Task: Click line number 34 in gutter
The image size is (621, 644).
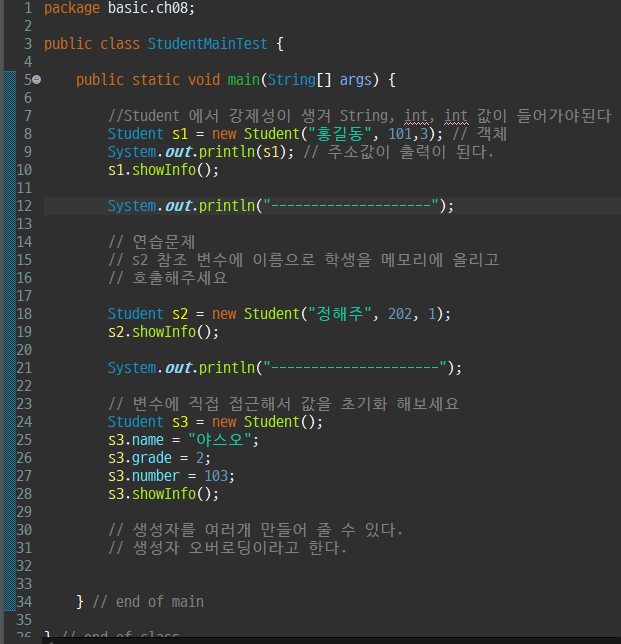Action: [x=24, y=602]
